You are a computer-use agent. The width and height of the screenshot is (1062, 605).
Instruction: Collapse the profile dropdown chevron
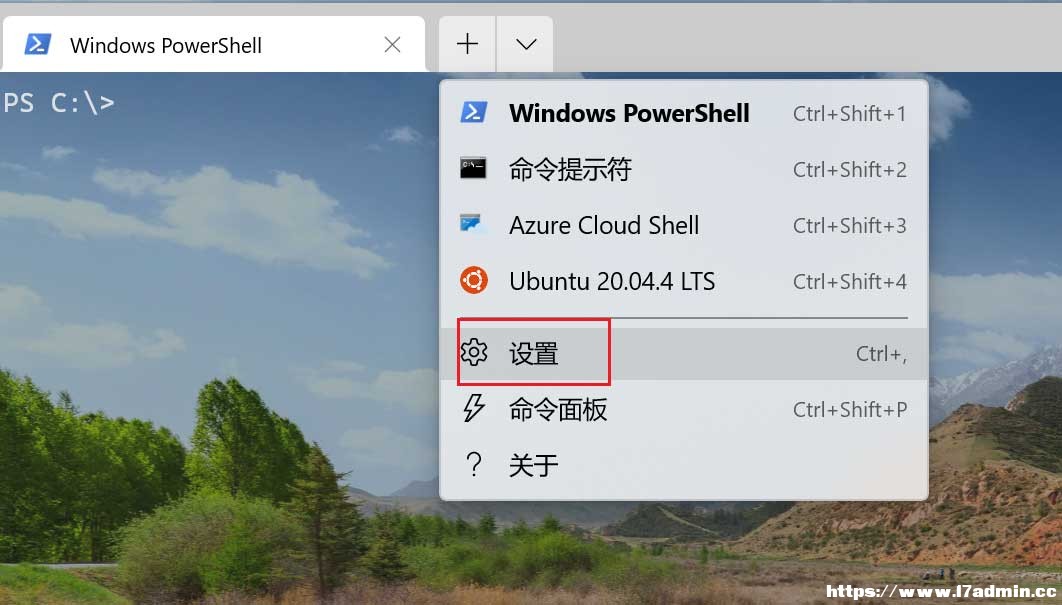[x=526, y=45]
